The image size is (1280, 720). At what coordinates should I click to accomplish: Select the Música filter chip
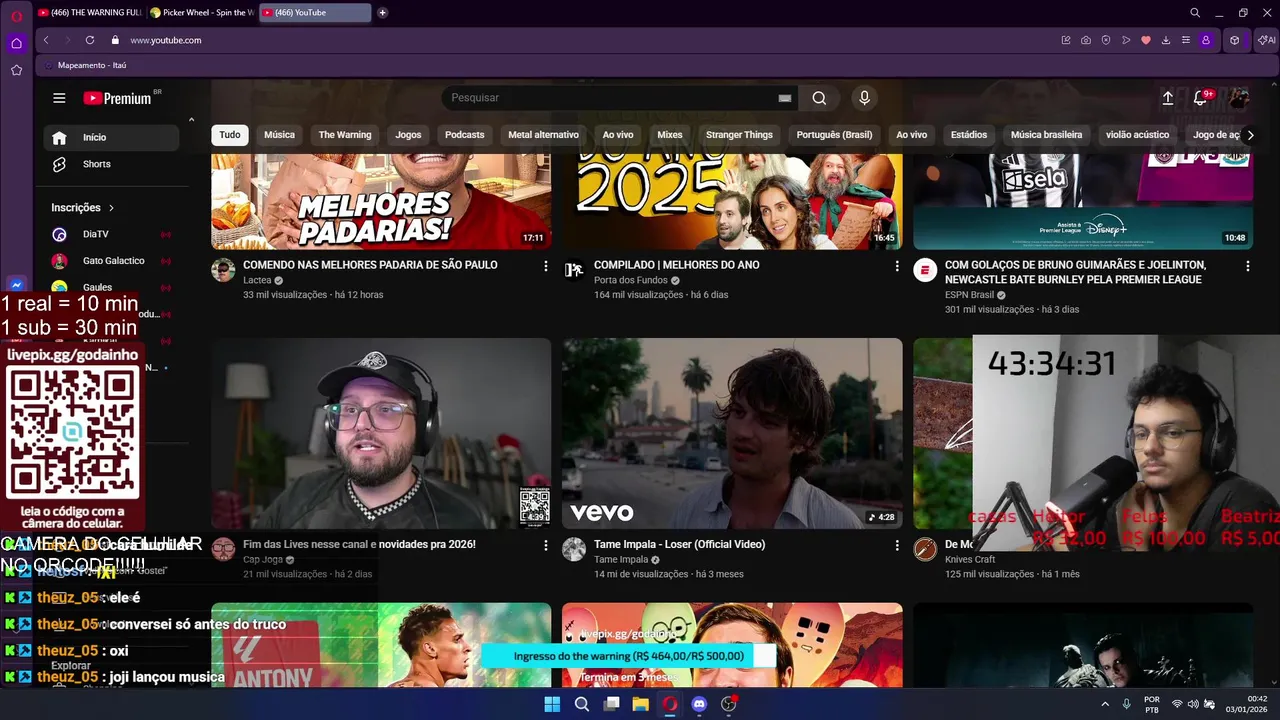click(x=279, y=135)
